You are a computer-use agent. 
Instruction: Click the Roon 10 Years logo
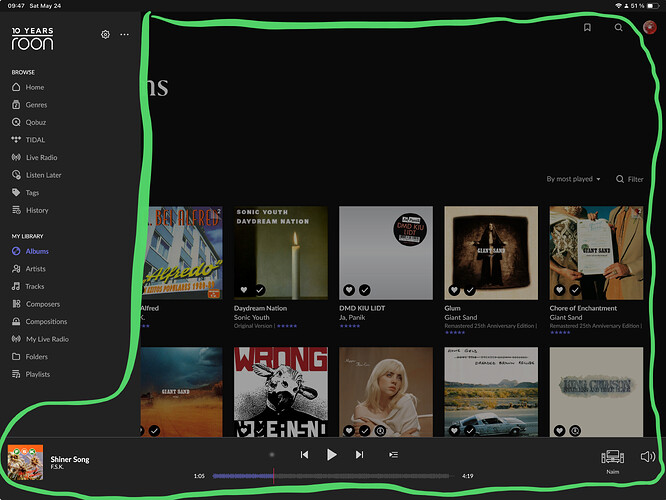coord(33,39)
